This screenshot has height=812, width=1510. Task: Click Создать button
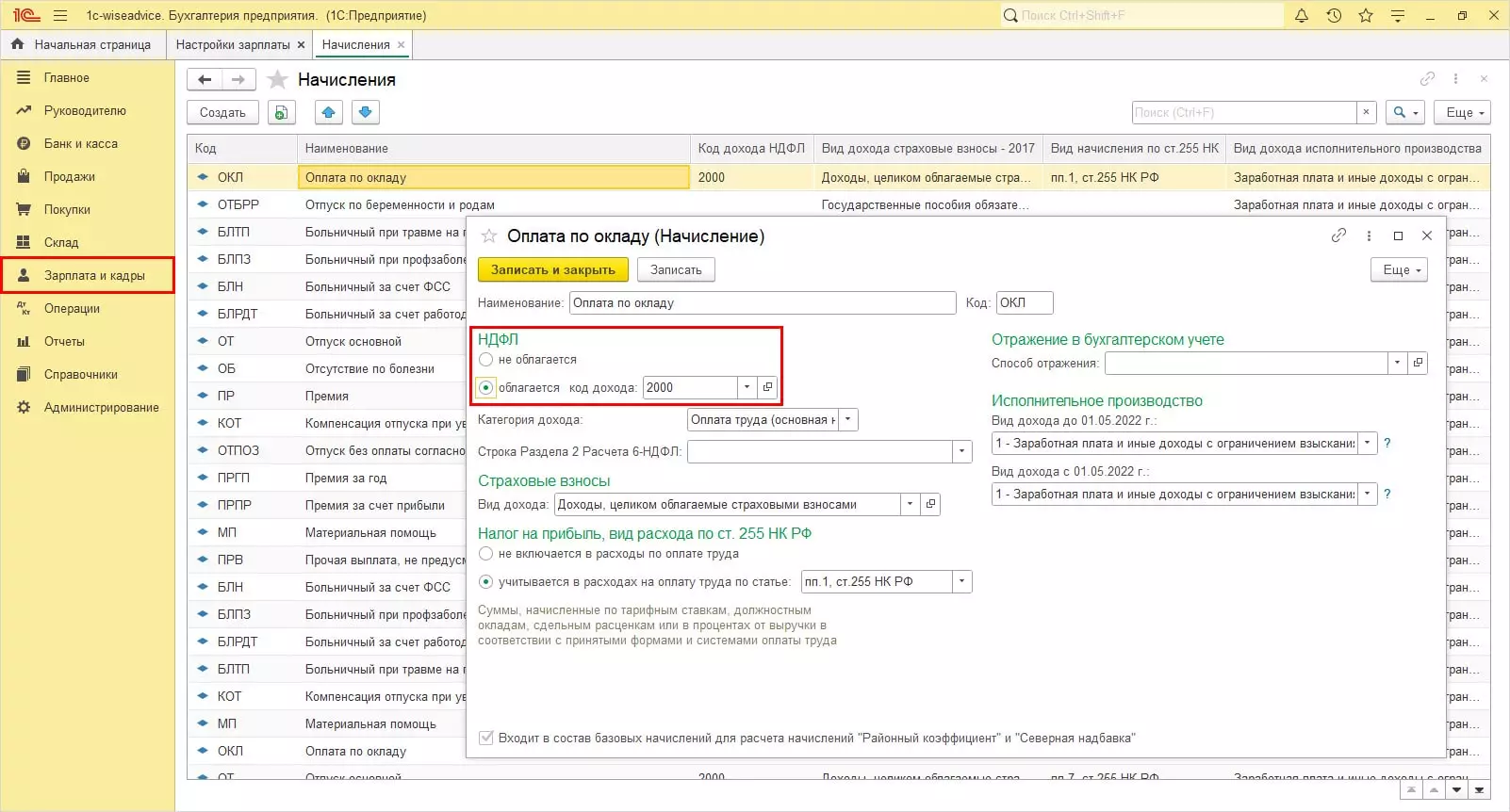click(222, 113)
